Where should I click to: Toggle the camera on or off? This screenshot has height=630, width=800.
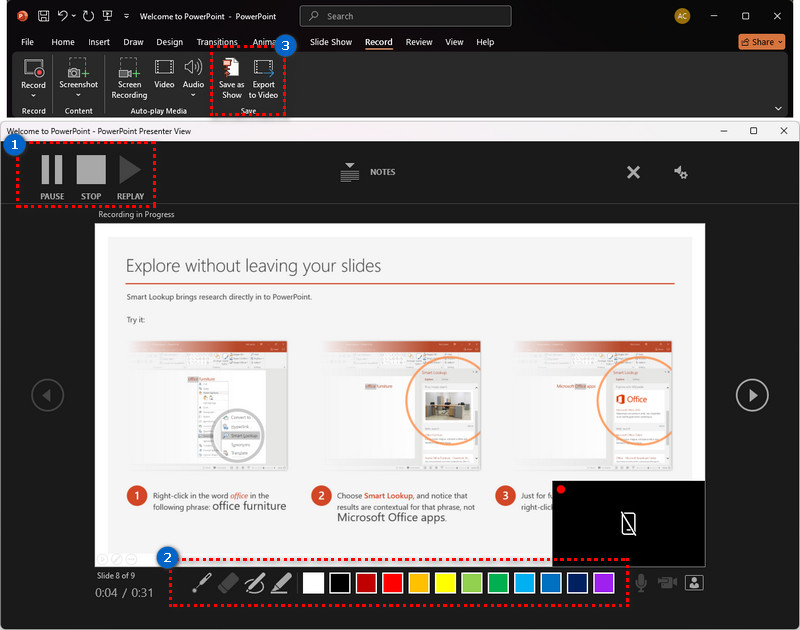[667, 583]
